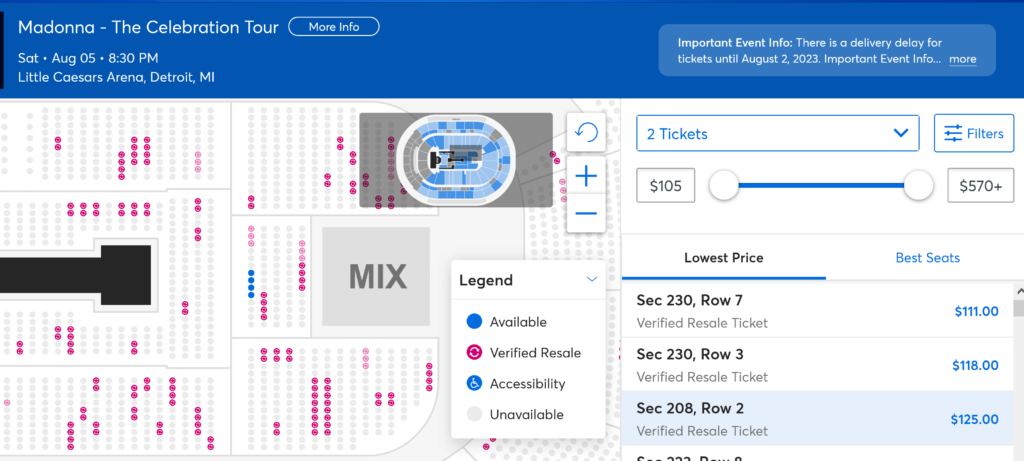
Task: Click the maximum price slider handle
Action: click(918, 185)
